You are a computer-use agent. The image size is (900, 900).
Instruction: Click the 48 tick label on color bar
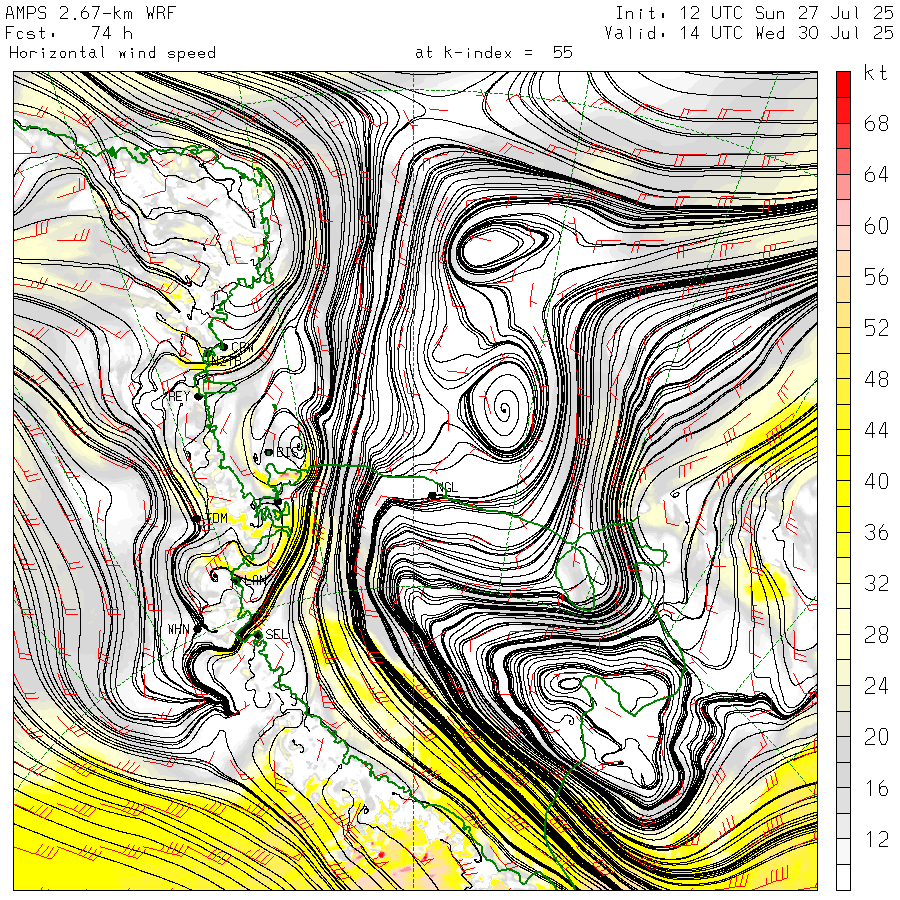(876, 379)
